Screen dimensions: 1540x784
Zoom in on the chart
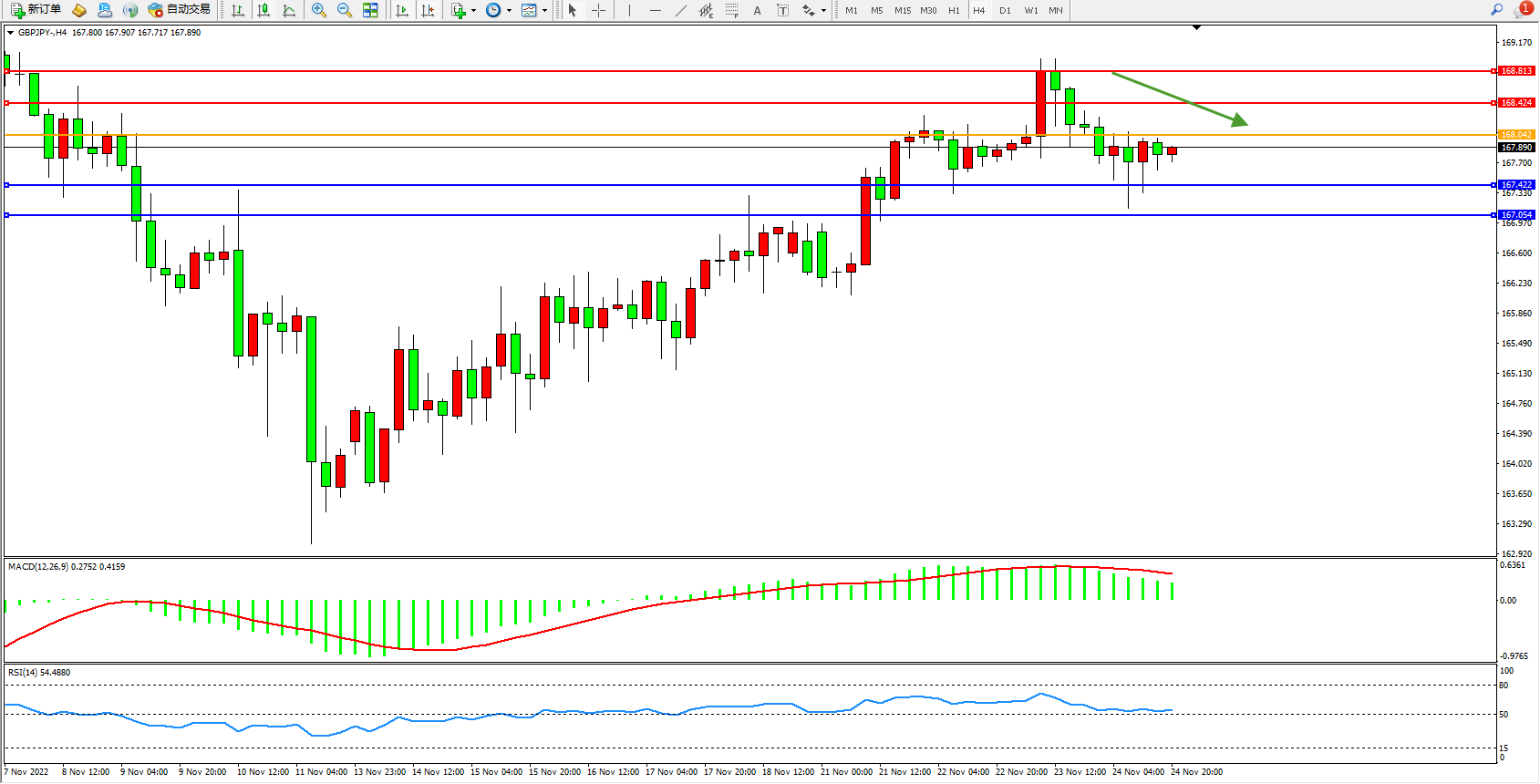tap(319, 10)
